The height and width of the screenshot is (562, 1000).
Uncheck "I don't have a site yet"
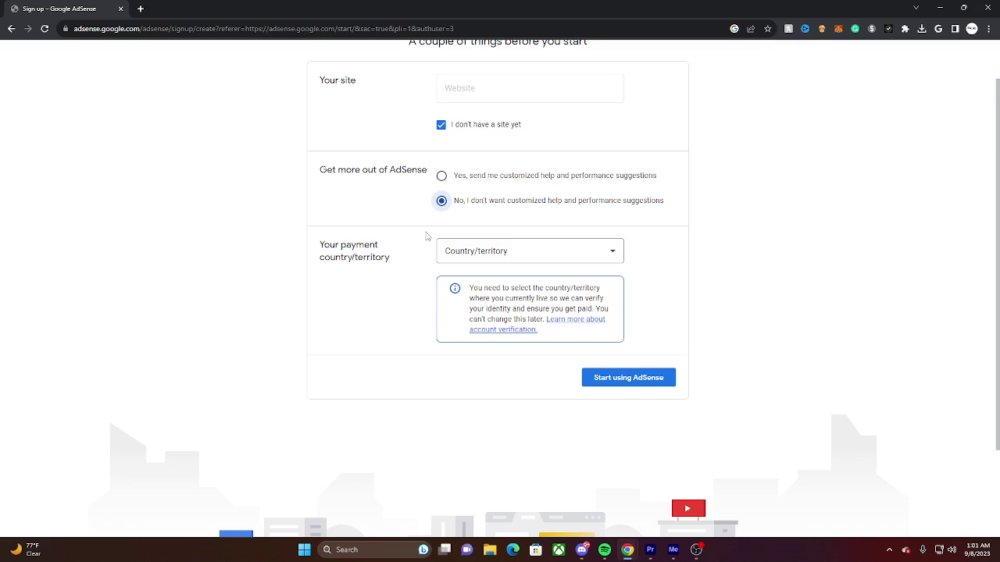pyautogui.click(x=441, y=124)
